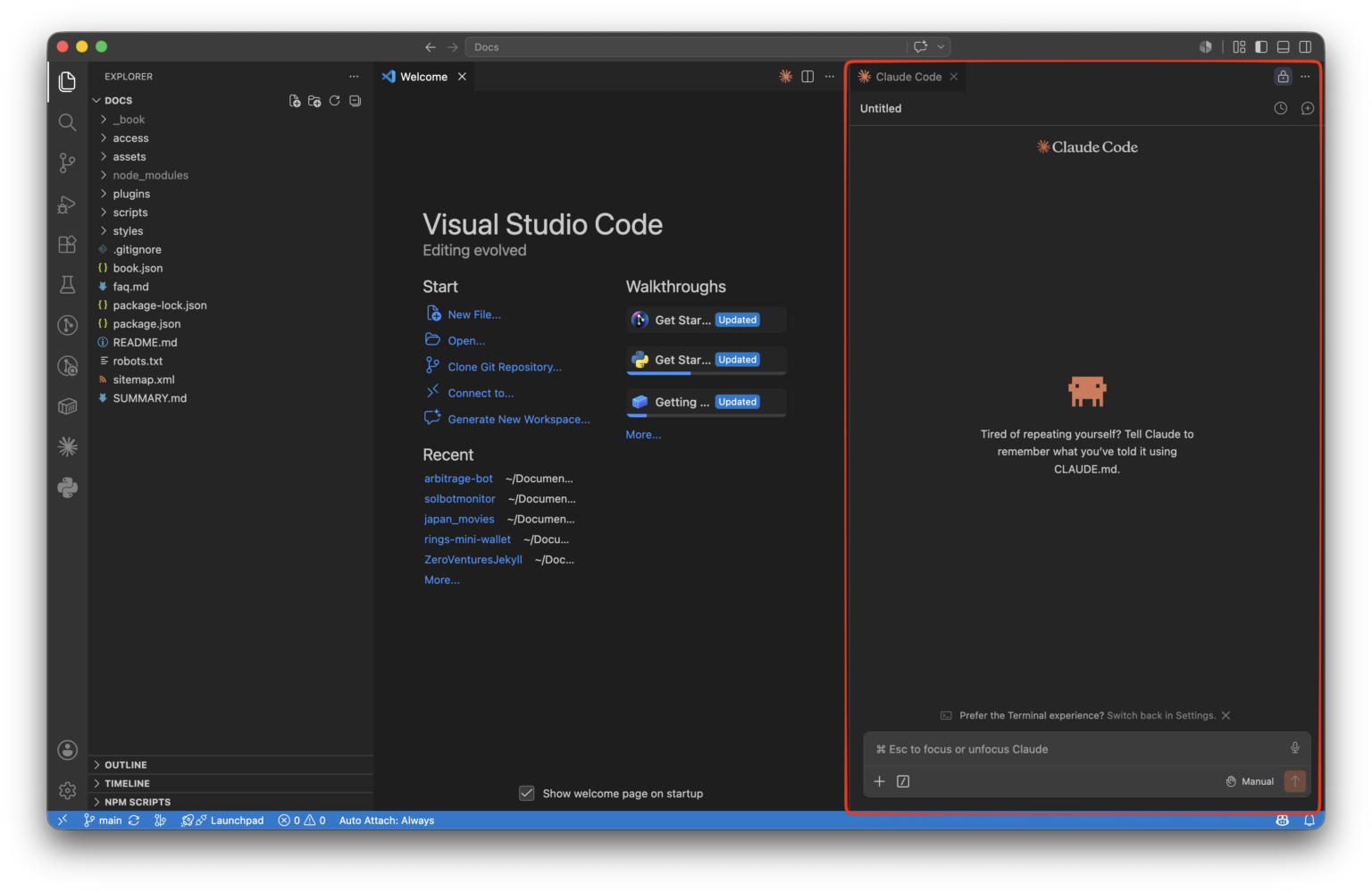Open the slash commands menu in Claude
The width and height of the screenshot is (1372, 892).
point(903,781)
